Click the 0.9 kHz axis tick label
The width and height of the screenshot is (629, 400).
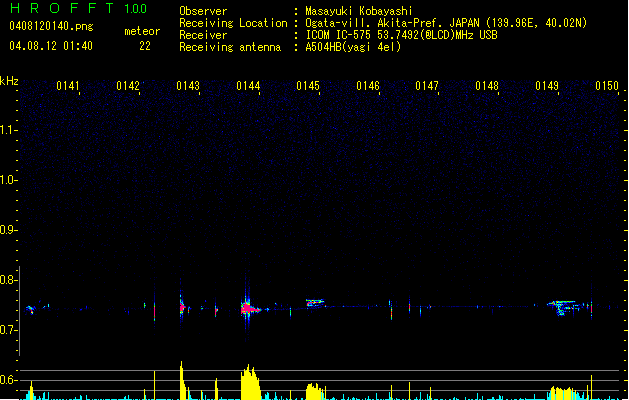coord(8,229)
